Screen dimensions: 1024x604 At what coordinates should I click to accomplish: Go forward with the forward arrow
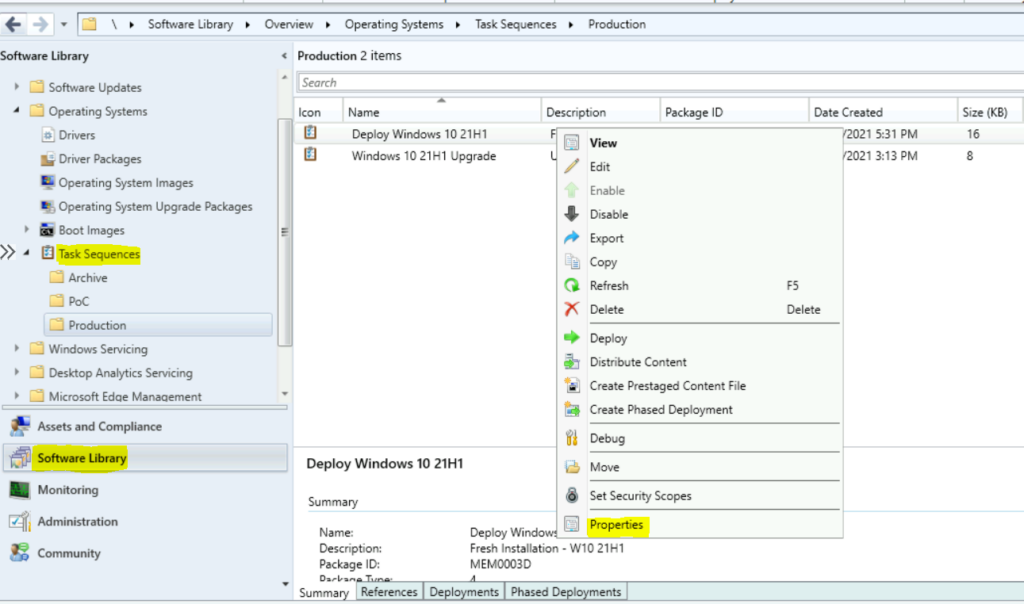point(40,25)
